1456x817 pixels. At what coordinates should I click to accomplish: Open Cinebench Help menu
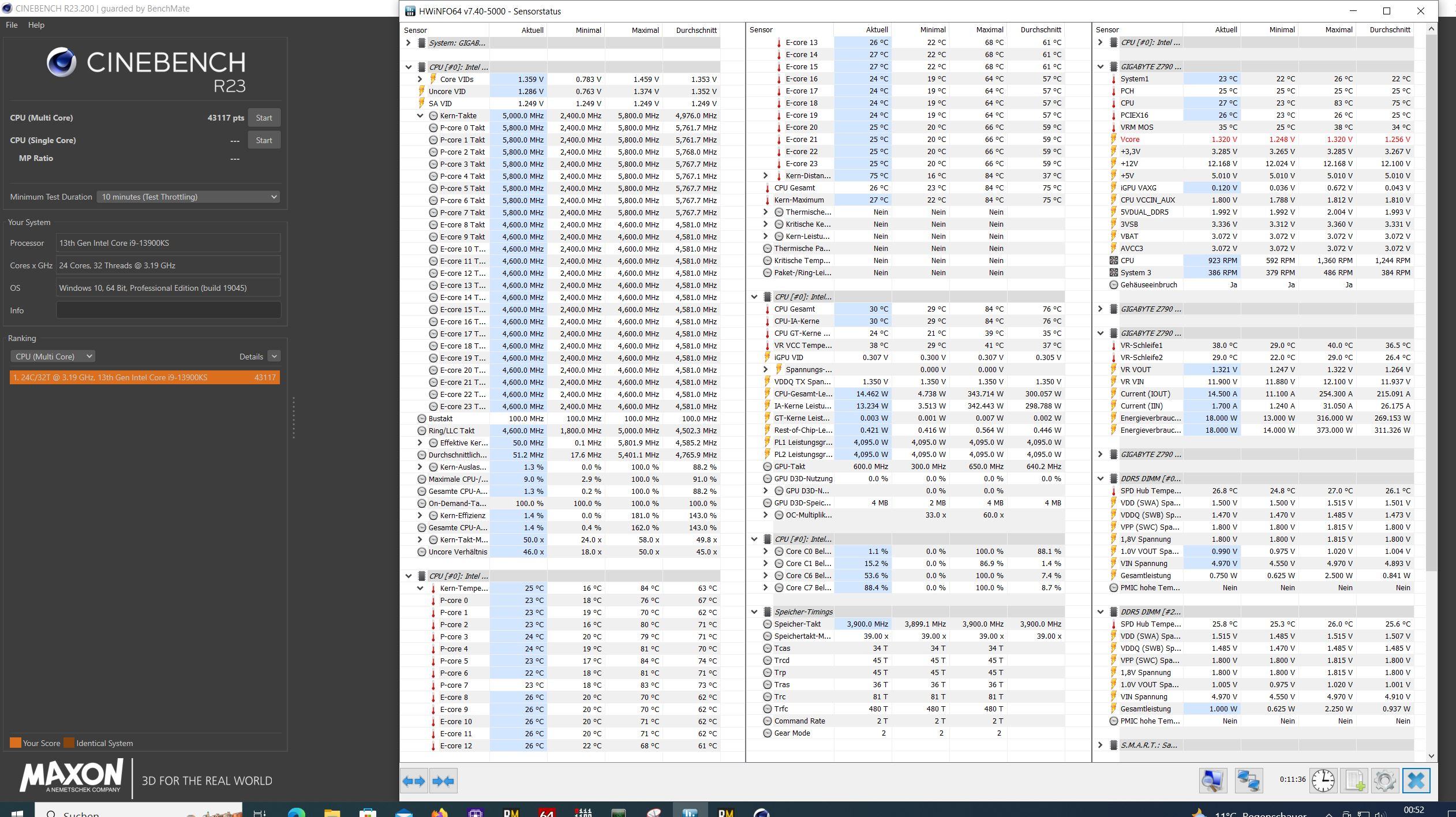(x=36, y=25)
